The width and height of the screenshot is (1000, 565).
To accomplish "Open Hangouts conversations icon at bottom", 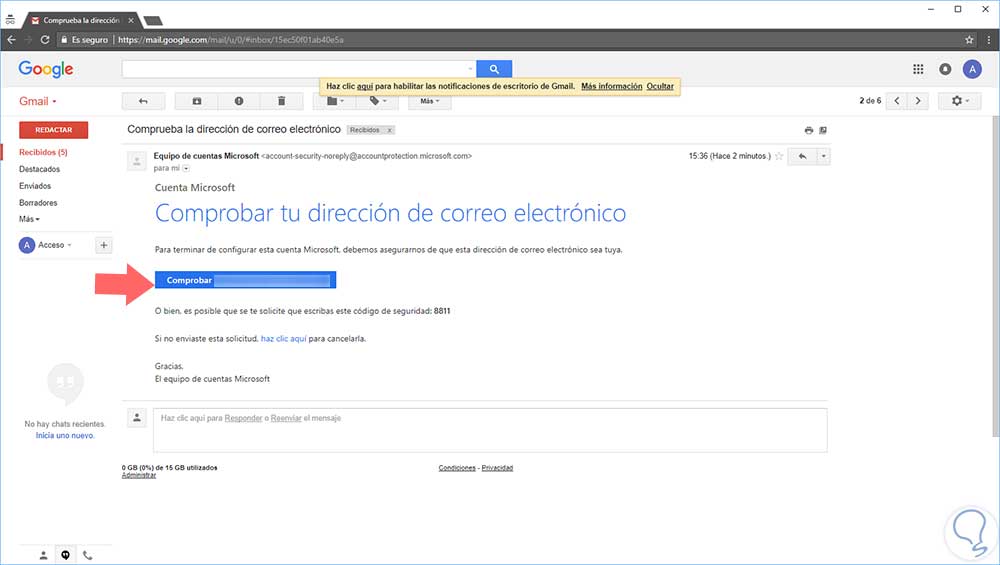I will pos(65,555).
